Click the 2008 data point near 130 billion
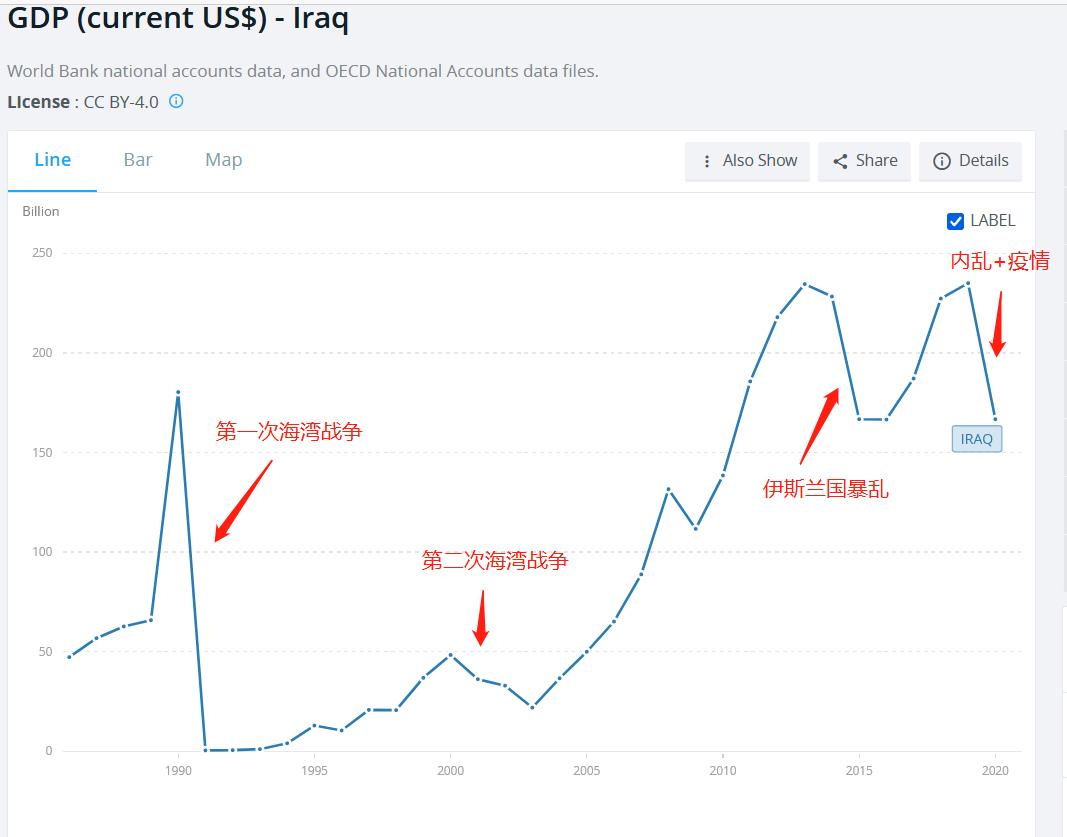Viewport: 1067px width, 837px height. click(x=668, y=490)
